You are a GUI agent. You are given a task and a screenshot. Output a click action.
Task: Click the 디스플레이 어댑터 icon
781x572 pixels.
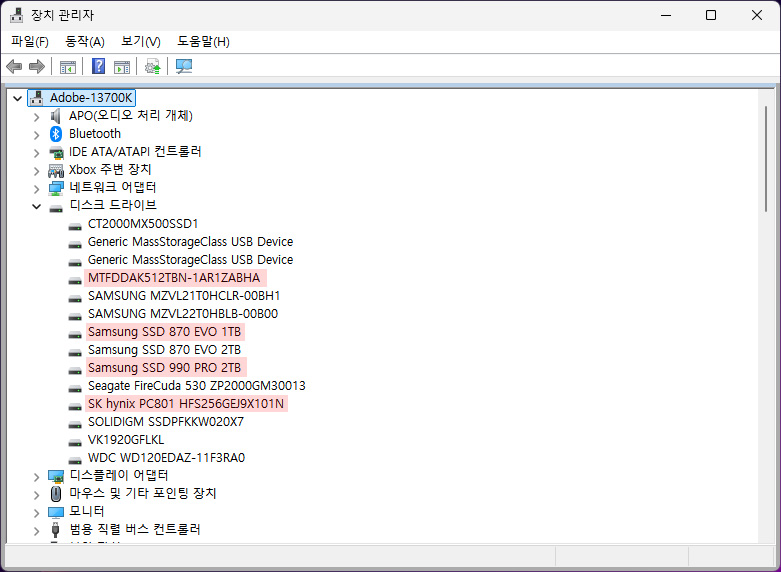point(56,476)
